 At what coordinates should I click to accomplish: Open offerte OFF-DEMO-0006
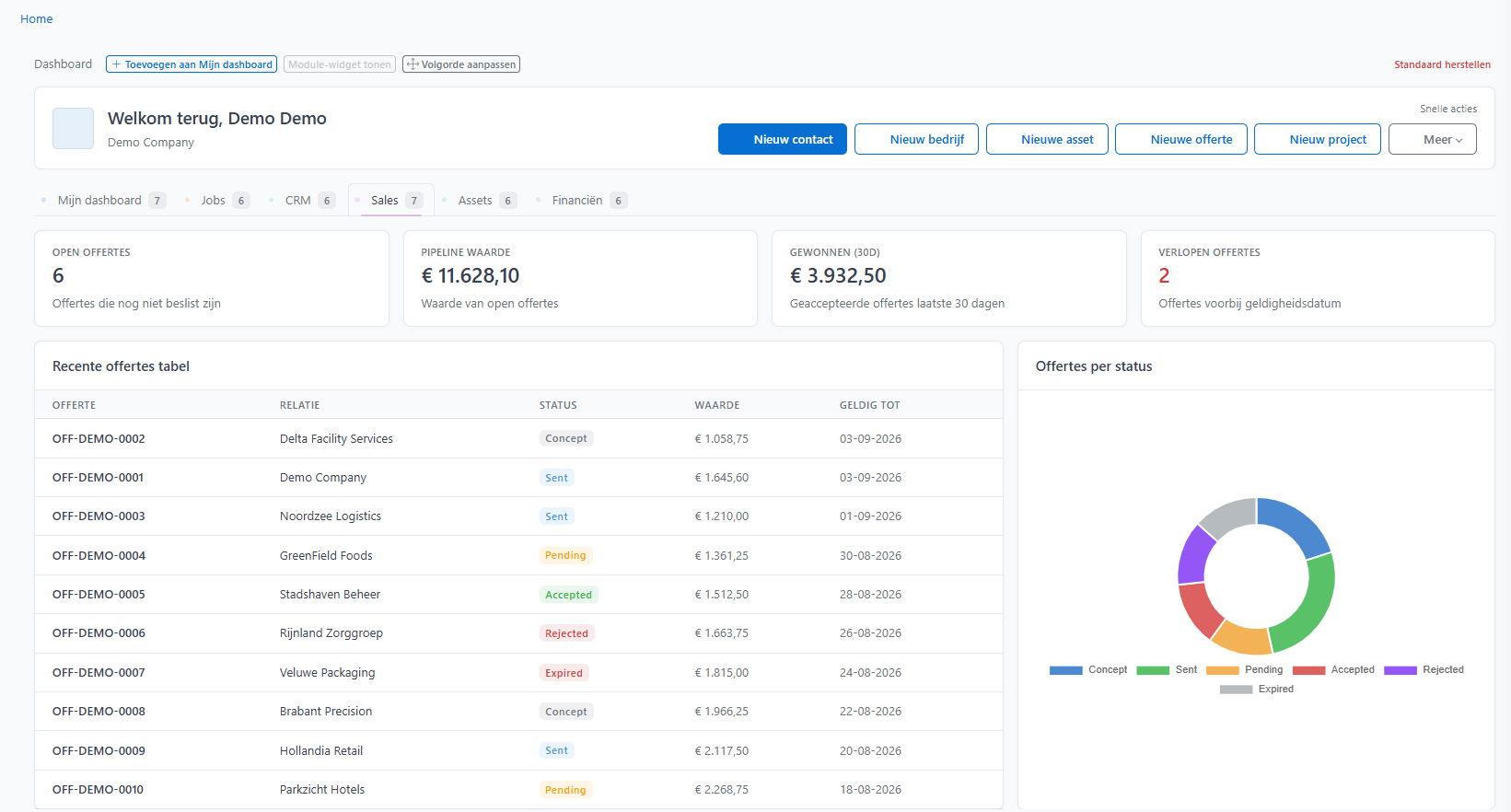point(99,633)
